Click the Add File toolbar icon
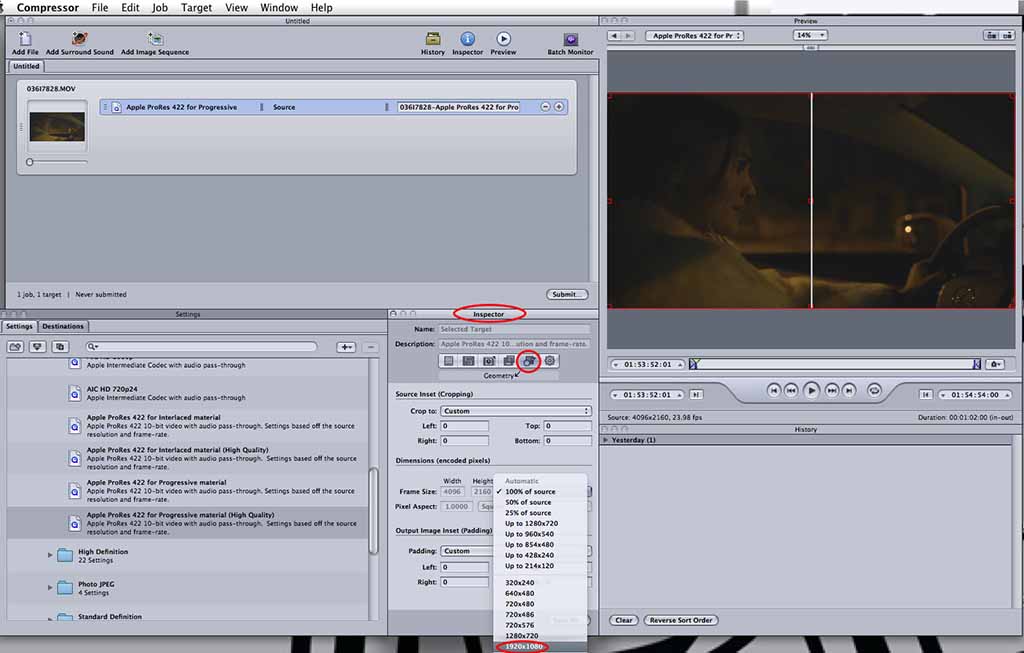Screen dimensions: 1024x653 (x=25, y=39)
